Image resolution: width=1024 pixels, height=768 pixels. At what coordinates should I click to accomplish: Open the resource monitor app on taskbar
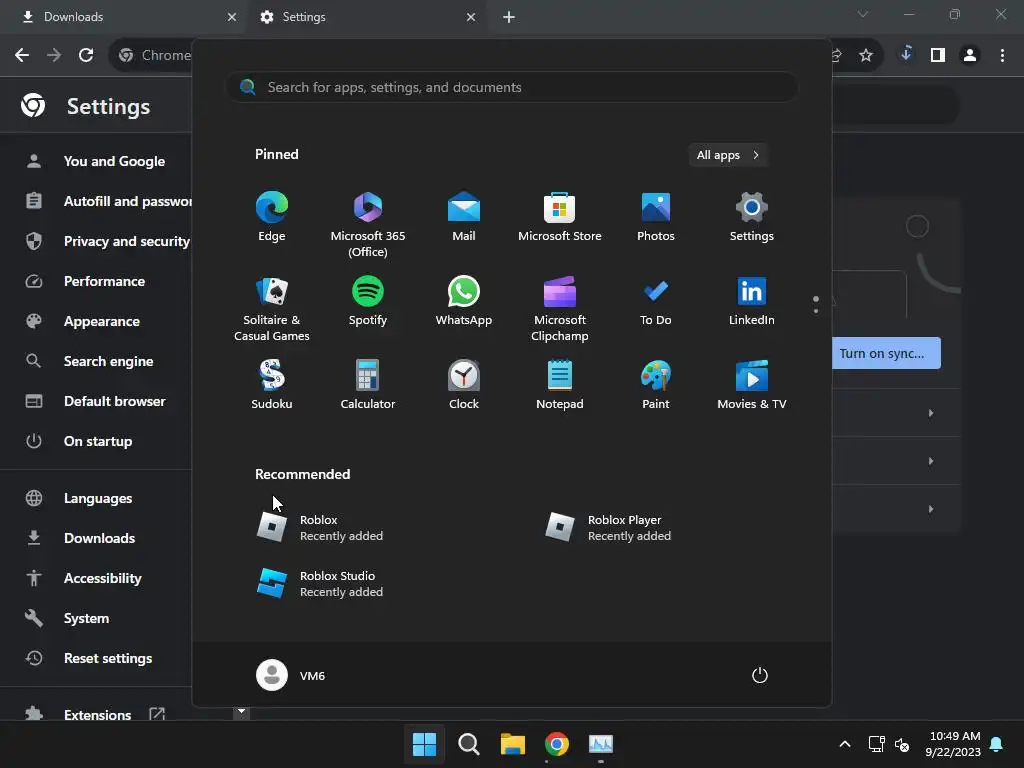pos(601,744)
